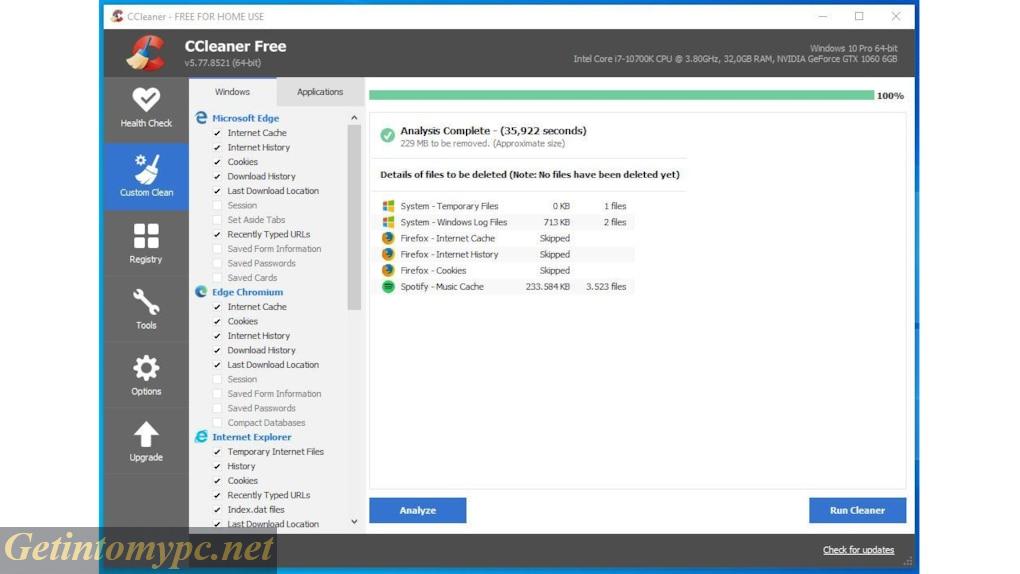Enable Microsoft Edge Set Aside Tabs
The image size is (1020, 574).
pyautogui.click(x=217, y=220)
